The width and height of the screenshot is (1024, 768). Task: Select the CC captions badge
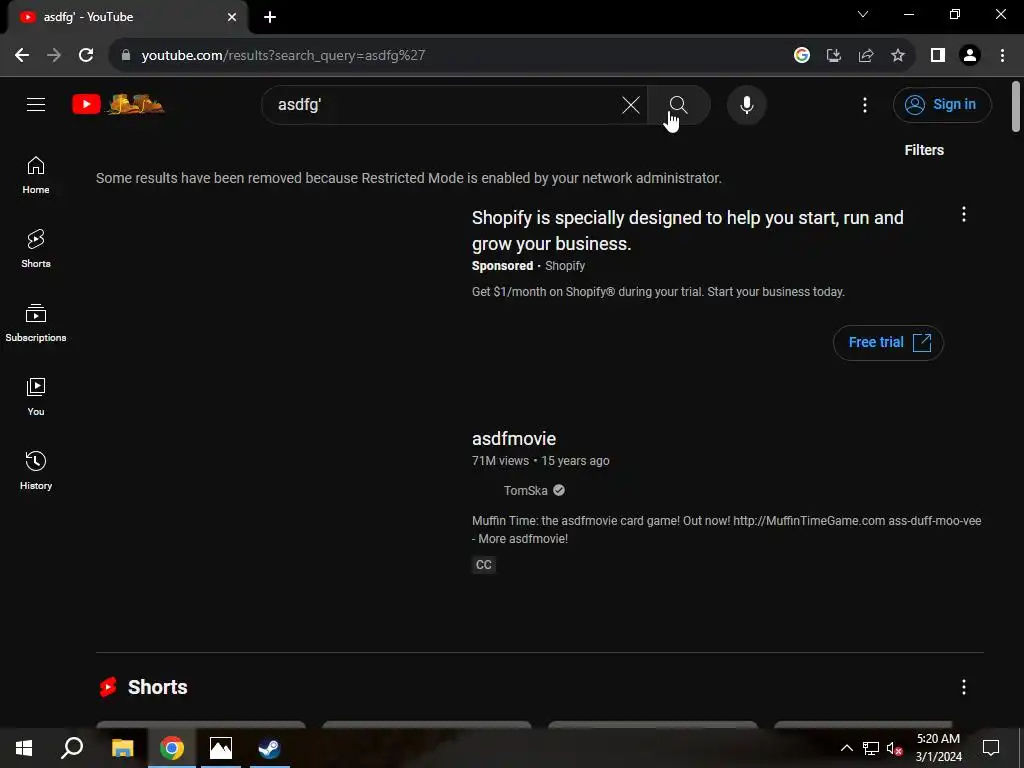click(483, 565)
